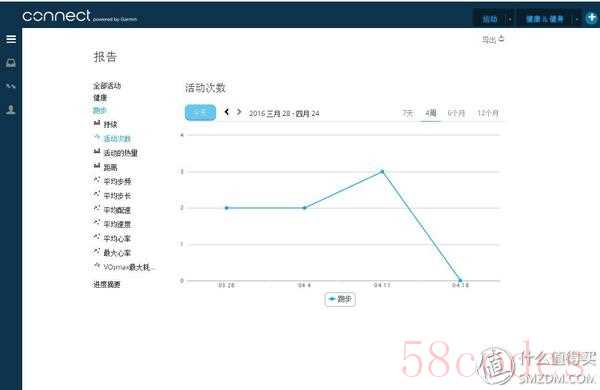Click the activity wave icon in the sidebar
Viewport: 600px width, 390px height.
(11, 86)
